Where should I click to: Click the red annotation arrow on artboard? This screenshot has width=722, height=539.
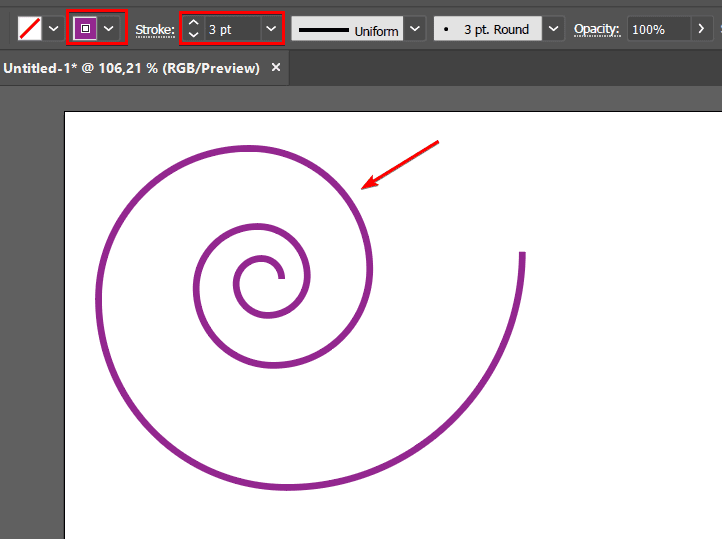click(402, 163)
